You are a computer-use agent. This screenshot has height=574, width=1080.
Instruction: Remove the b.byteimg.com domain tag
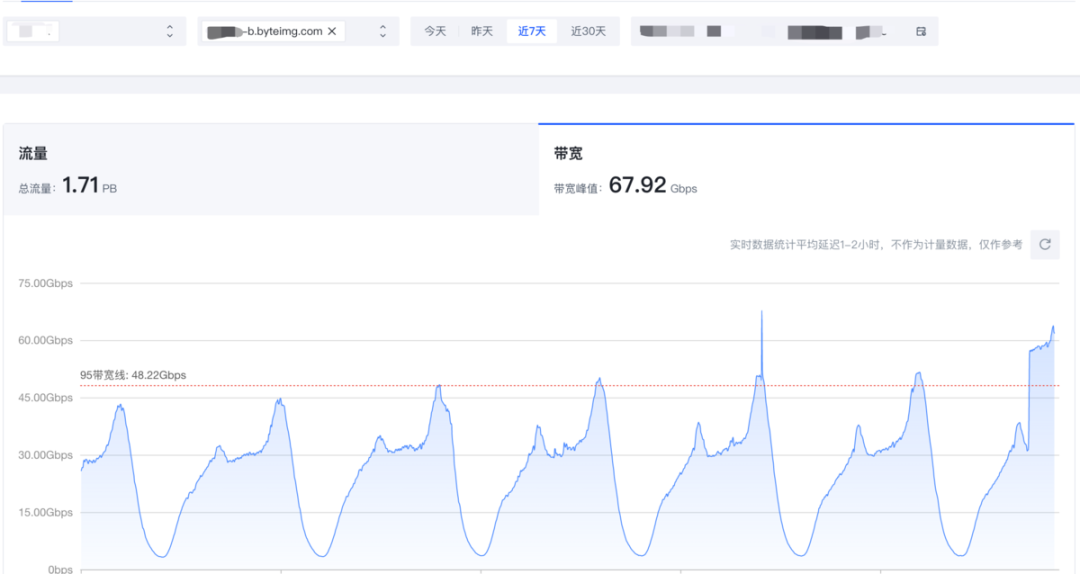[332, 31]
